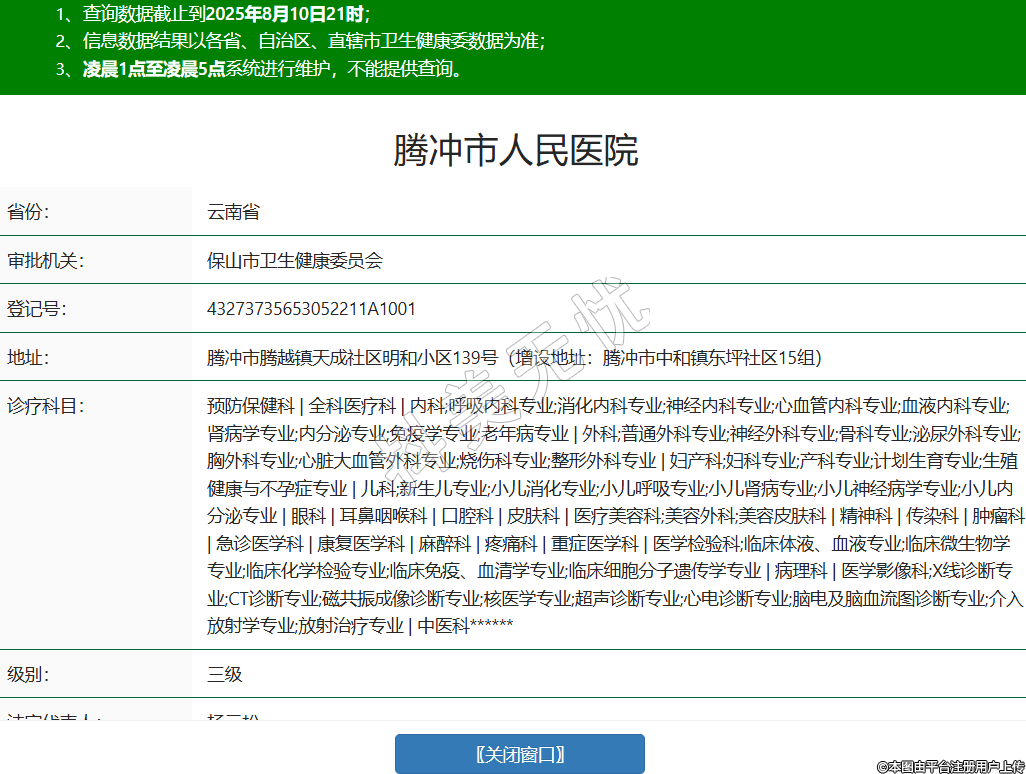Viewport: 1026px width, 774px height.
Task: Select the 地址 row label
Action: (28, 357)
